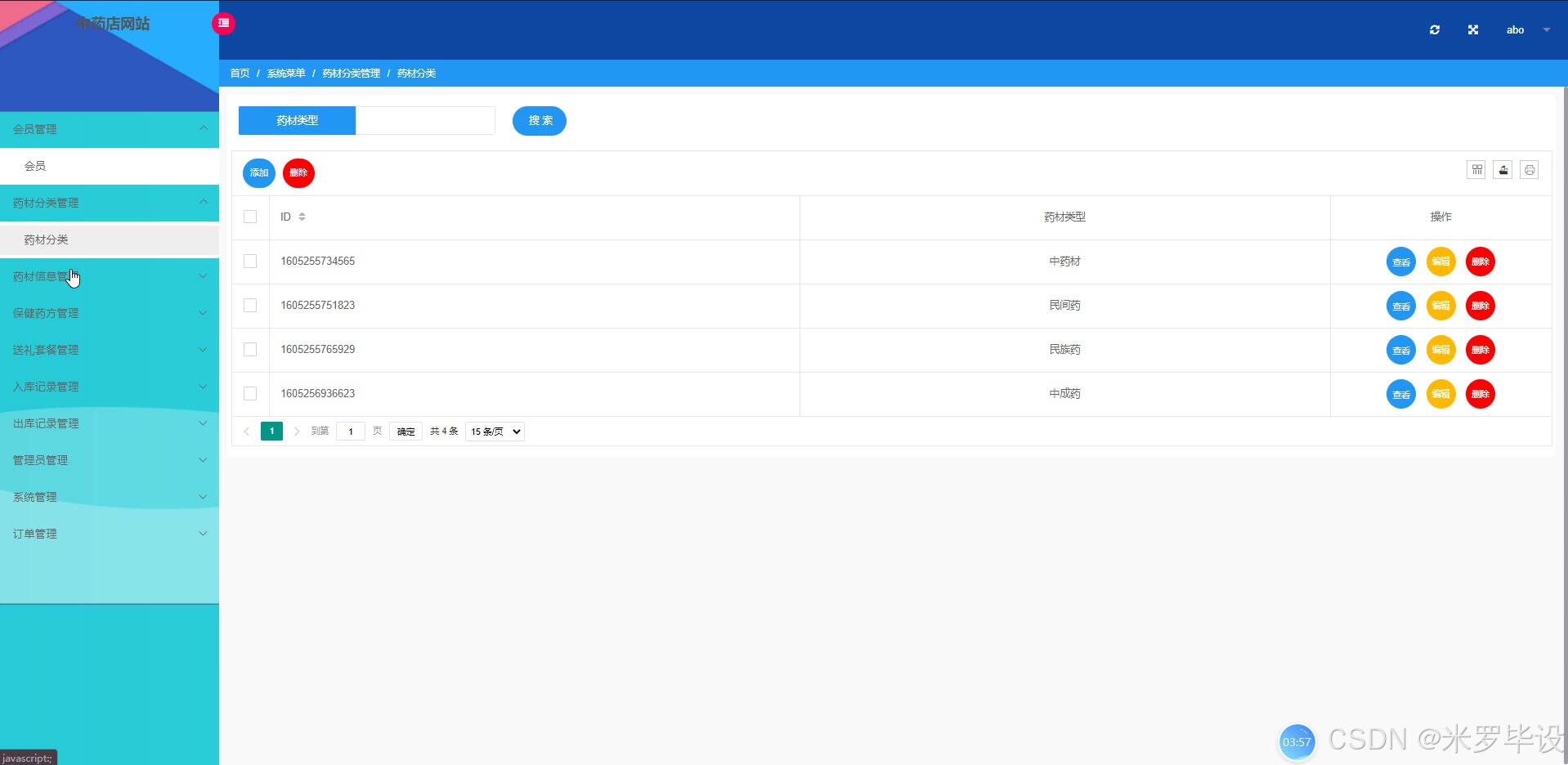
Task: Enter fullscreen with the expand icon
Action: coord(1472,30)
